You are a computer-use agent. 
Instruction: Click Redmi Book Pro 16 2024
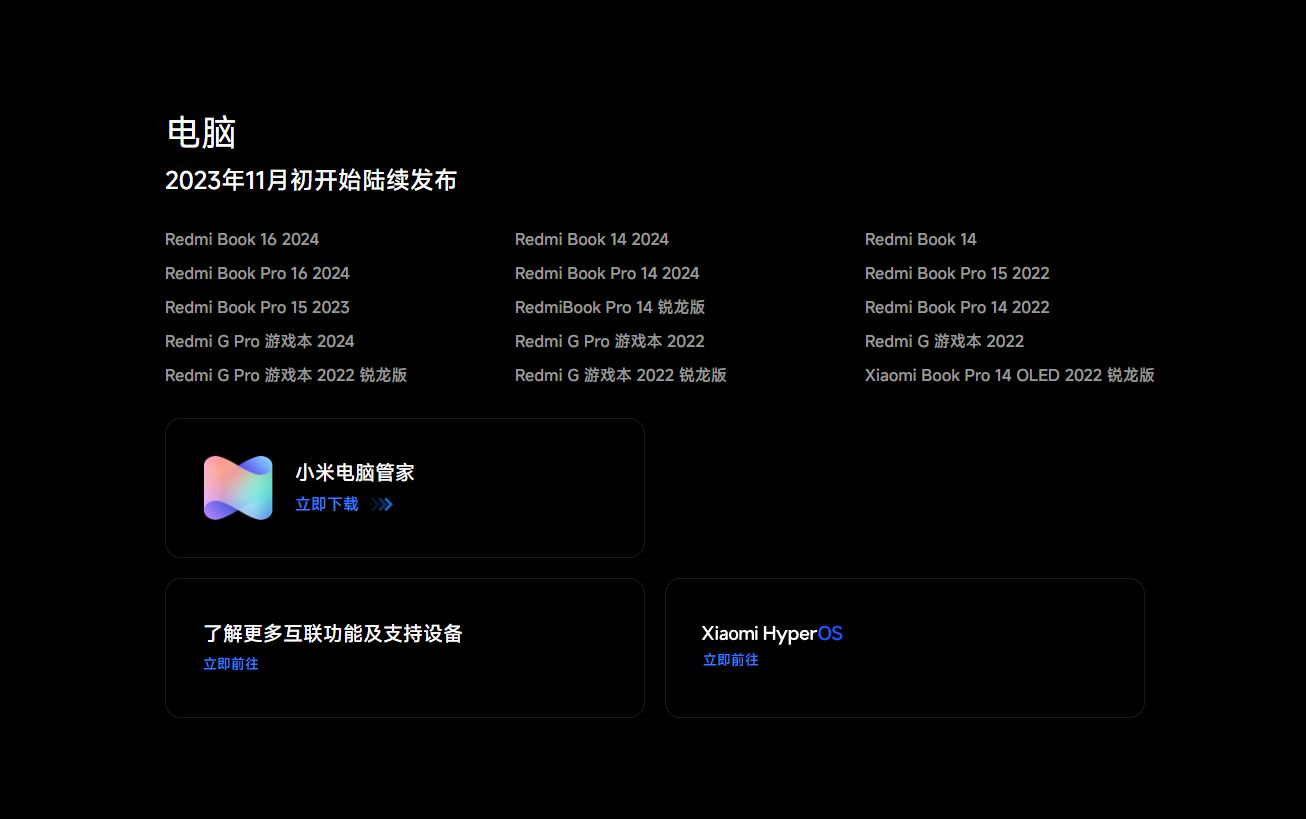257,273
